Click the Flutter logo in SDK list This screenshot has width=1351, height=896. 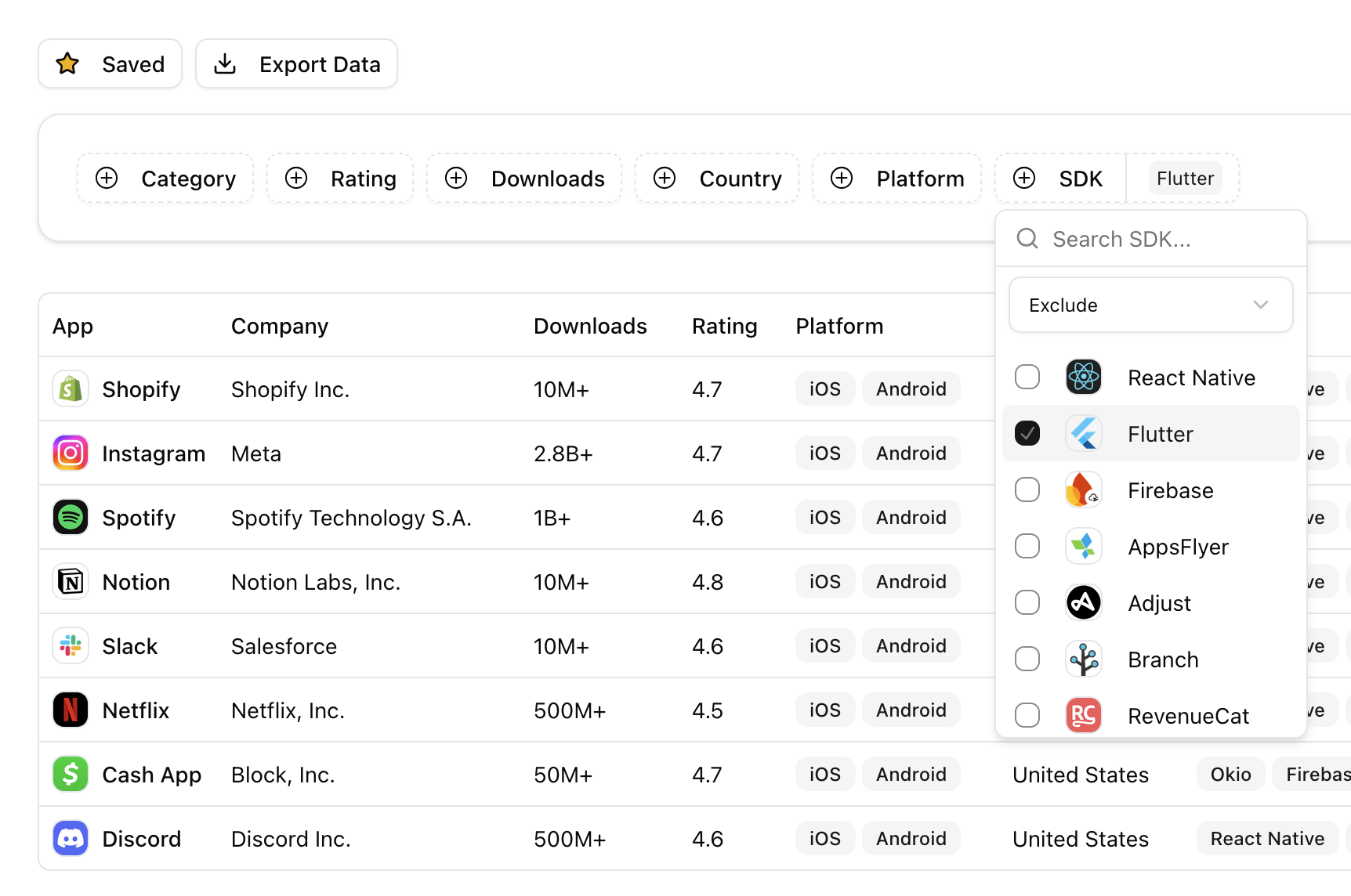[x=1084, y=433]
